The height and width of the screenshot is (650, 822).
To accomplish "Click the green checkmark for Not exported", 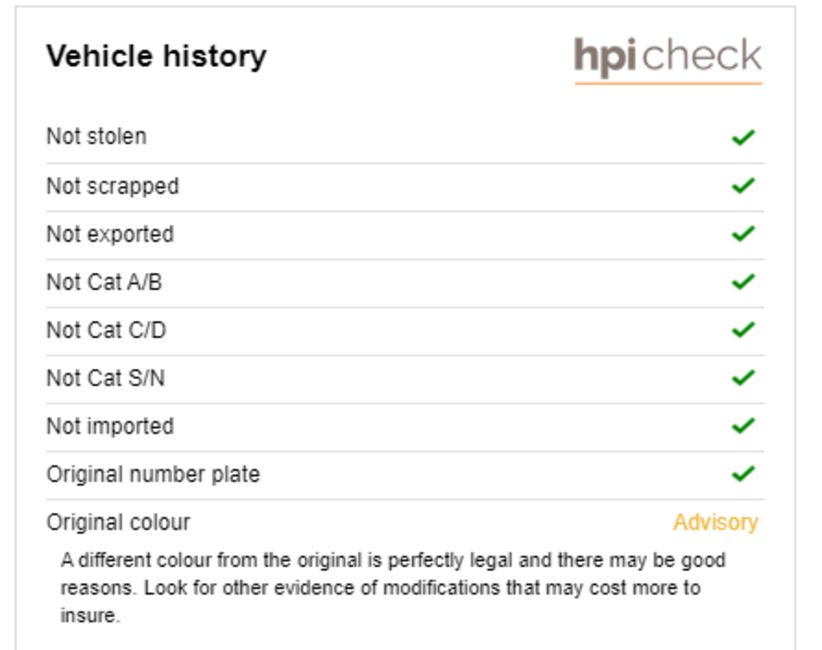I will click(x=743, y=233).
